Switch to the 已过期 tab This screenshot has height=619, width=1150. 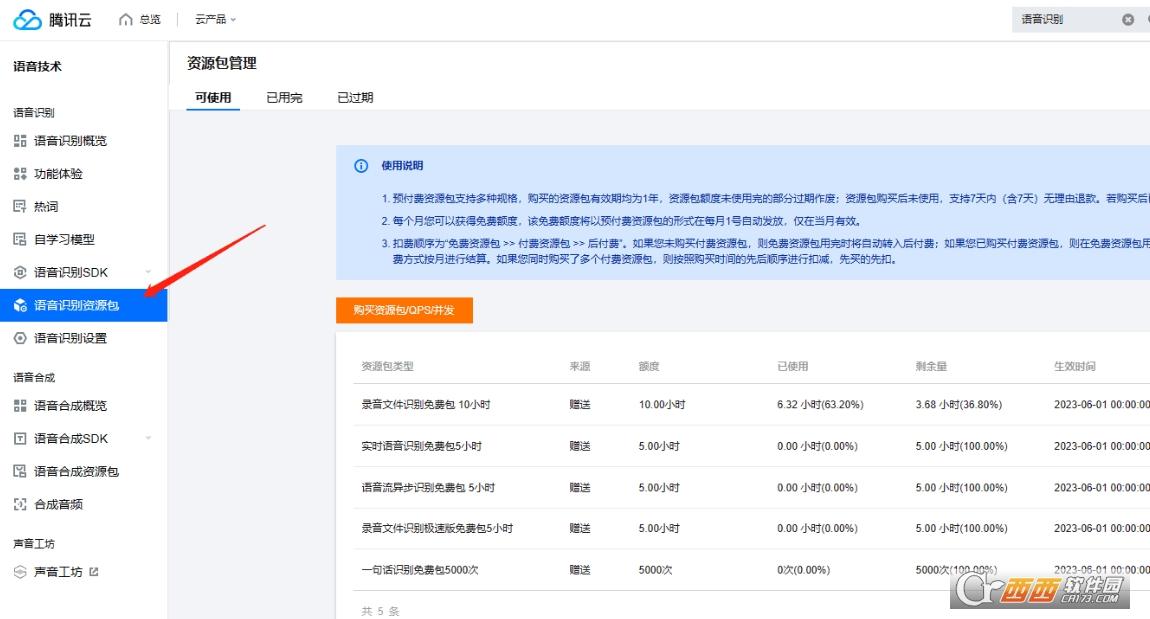pos(355,98)
